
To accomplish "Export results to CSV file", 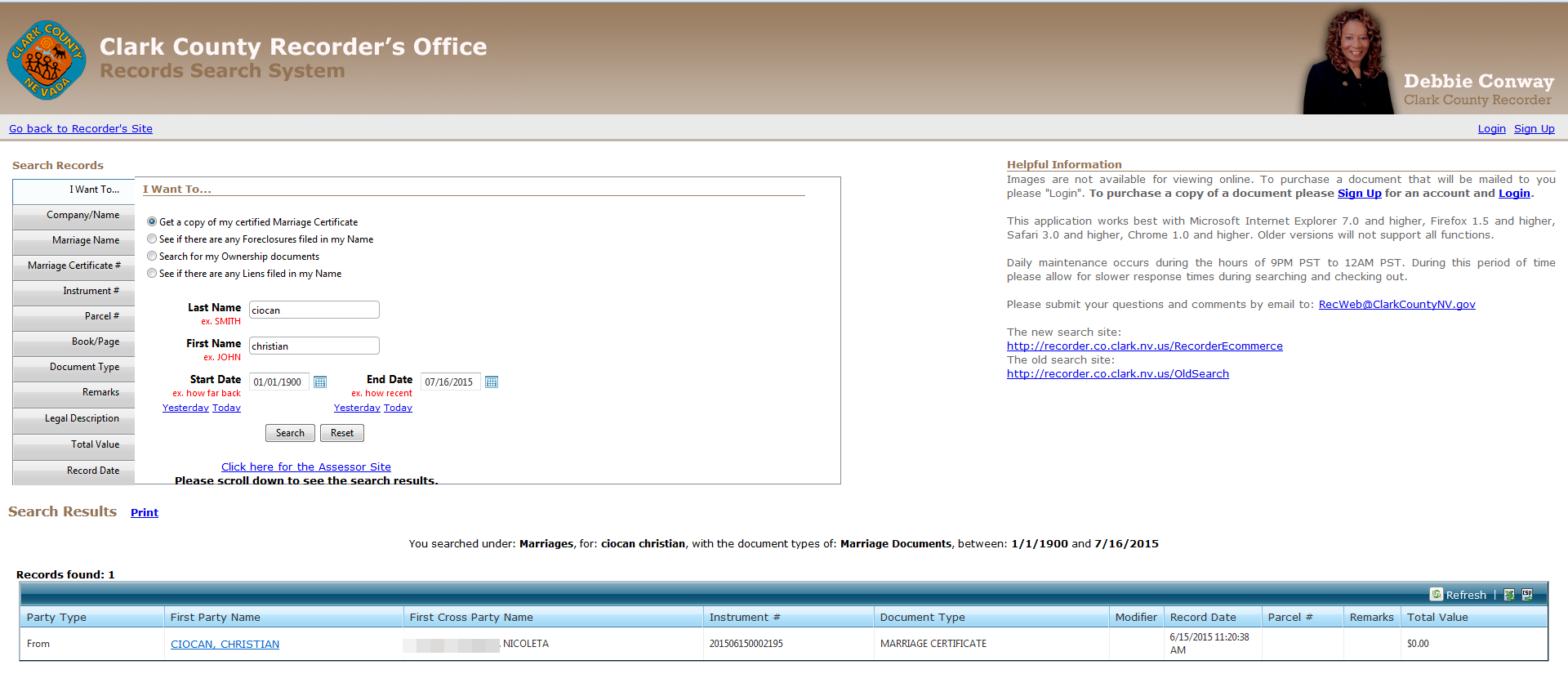I will (x=1527, y=595).
